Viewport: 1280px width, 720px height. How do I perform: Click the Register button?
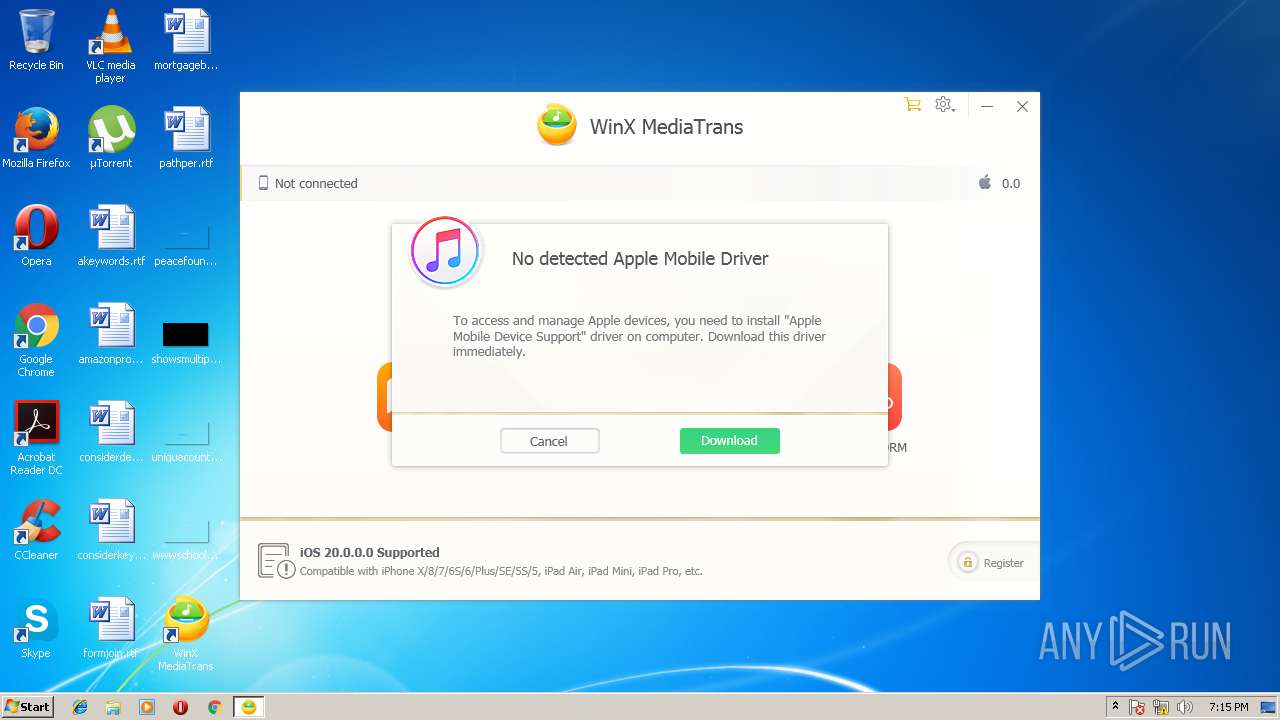pyautogui.click(x=993, y=563)
